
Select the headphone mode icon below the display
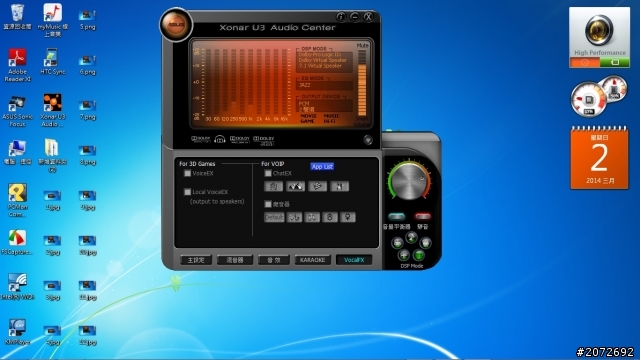[220, 140]
